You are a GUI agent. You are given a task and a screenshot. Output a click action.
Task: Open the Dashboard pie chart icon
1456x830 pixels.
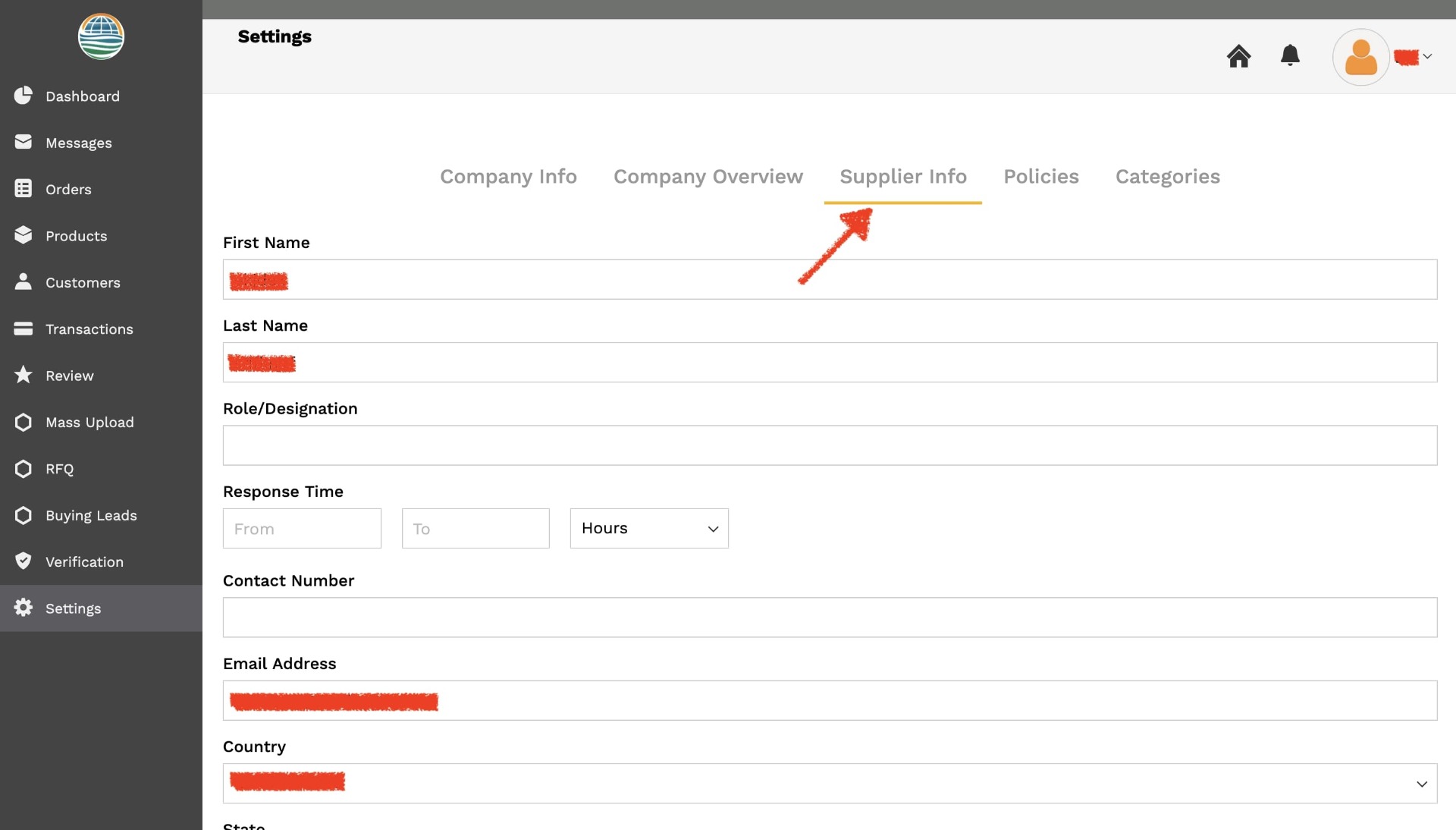24,96
